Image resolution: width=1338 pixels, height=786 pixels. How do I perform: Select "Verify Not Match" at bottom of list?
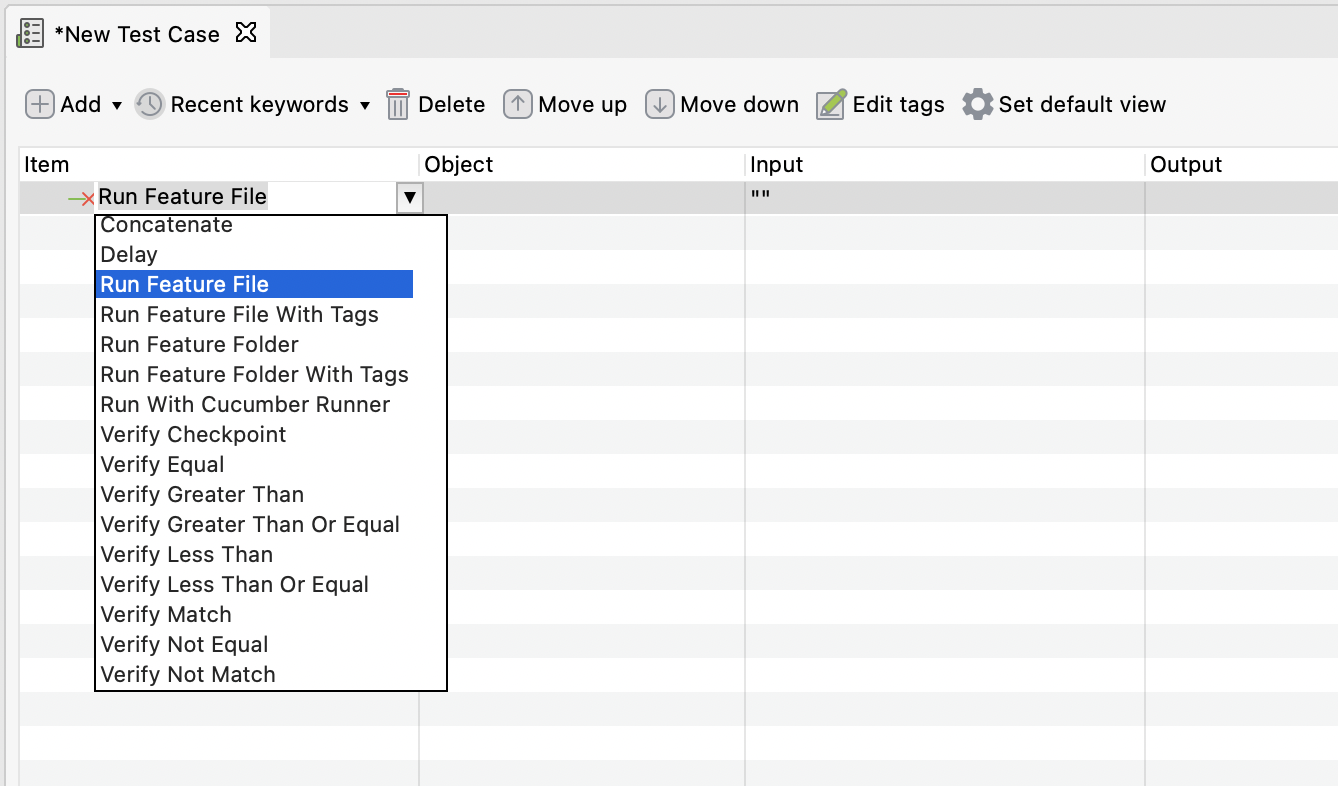pyautogui.click(x=187, y=674)
